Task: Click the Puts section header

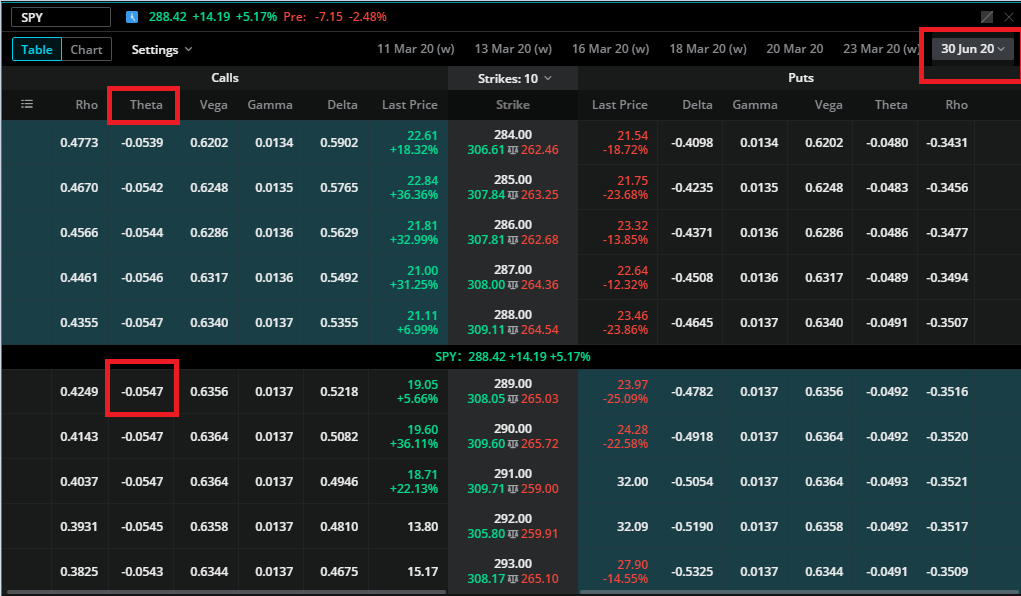Action: point(800,78)
